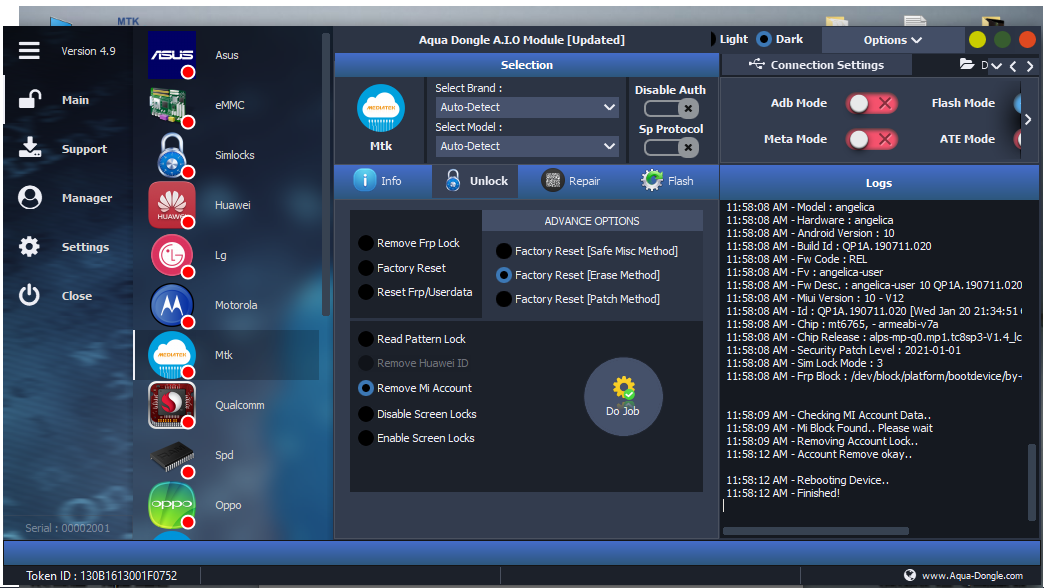The image size is (1044, 588).
Task: Click the yellow circle window button
Action: pos(977,40)
